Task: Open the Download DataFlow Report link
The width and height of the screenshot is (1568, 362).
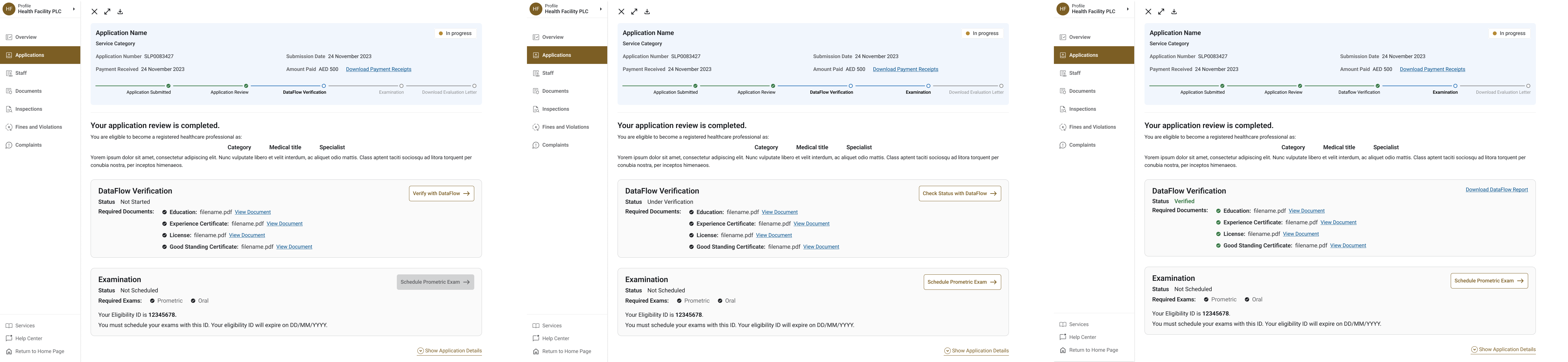Action: tap(1496, 190)
